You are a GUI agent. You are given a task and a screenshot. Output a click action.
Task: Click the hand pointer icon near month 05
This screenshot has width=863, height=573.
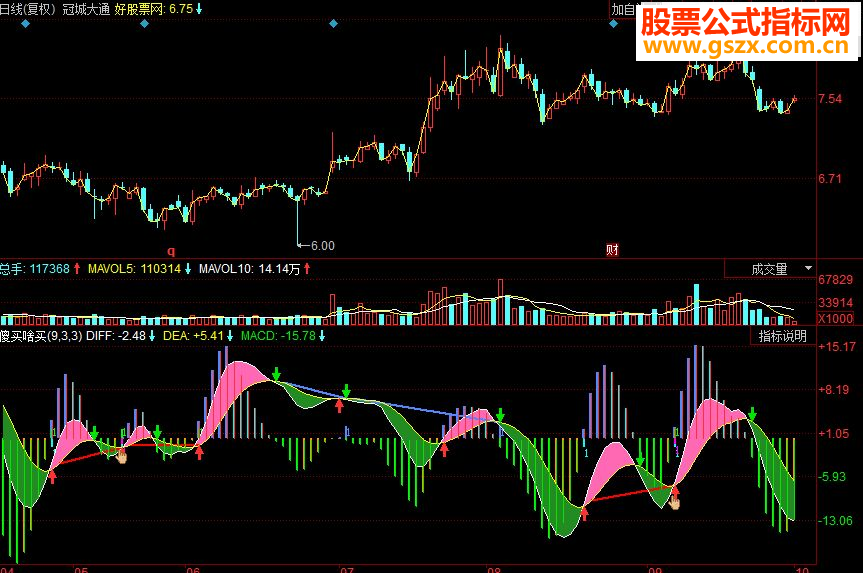(121, 456)
